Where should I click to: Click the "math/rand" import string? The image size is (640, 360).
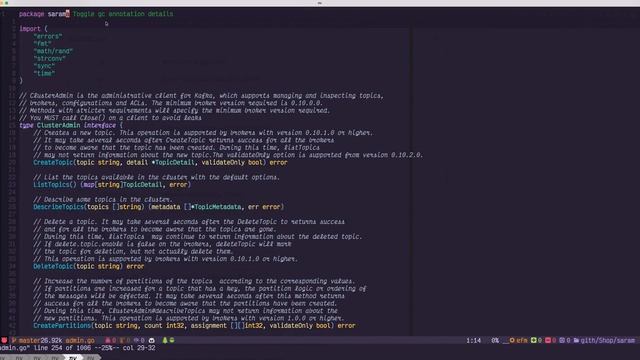(x=53, y=51)
